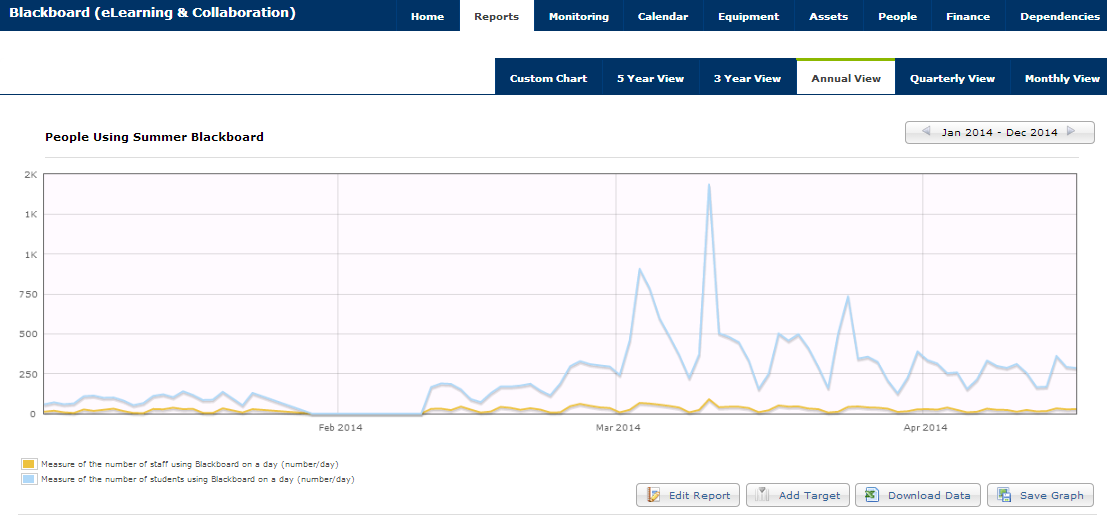Image resolution: width=1107 pixels, height=518 pixels.
Task: Click the blue students legend swatch
Action: pyautogui.click(x=29, y=478)
